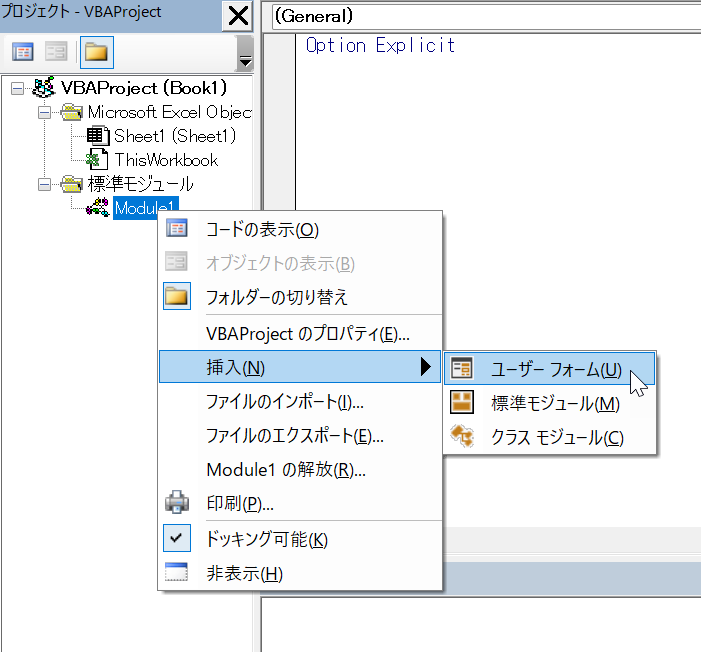Choose フォルダーの切り替え menu entry
The height and width of the screenshot is (652, 701).
pyautogui.click(x=300, y=296)
